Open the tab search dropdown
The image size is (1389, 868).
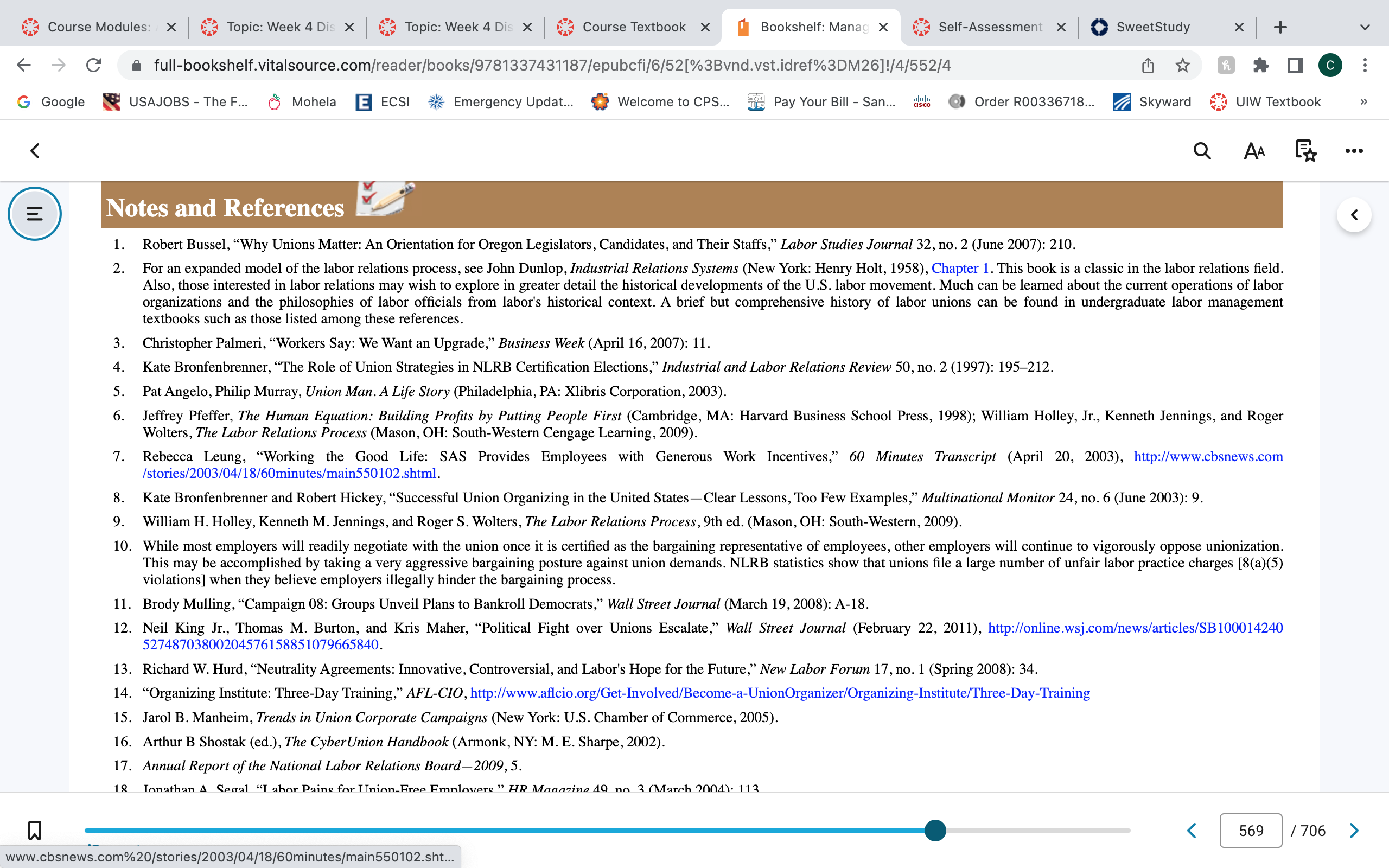1365,27
